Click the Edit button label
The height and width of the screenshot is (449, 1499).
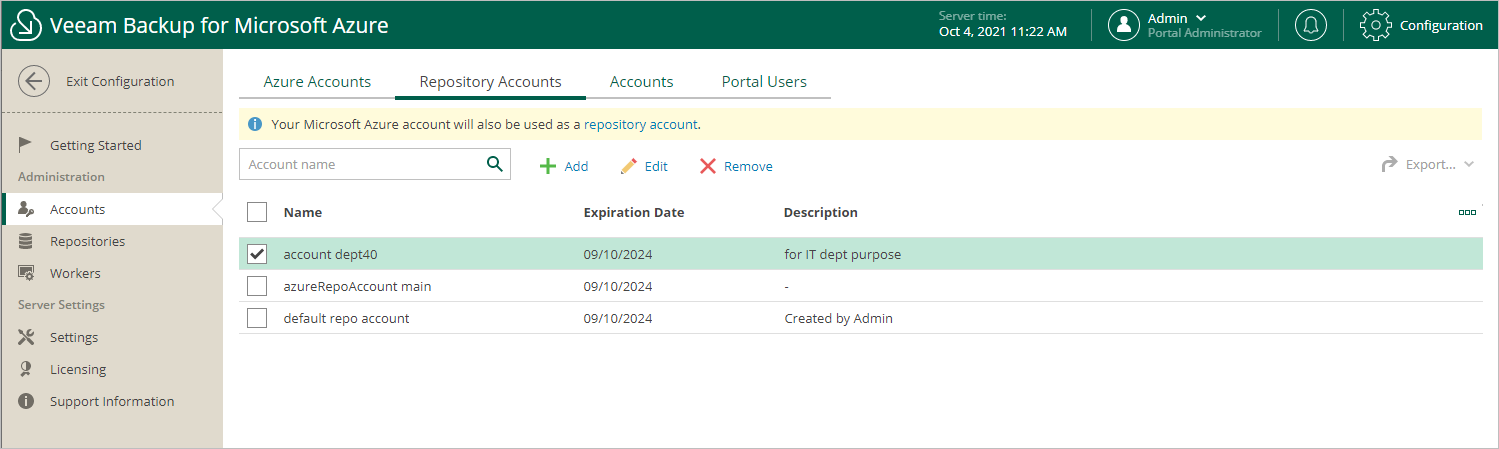coord(656,166)
